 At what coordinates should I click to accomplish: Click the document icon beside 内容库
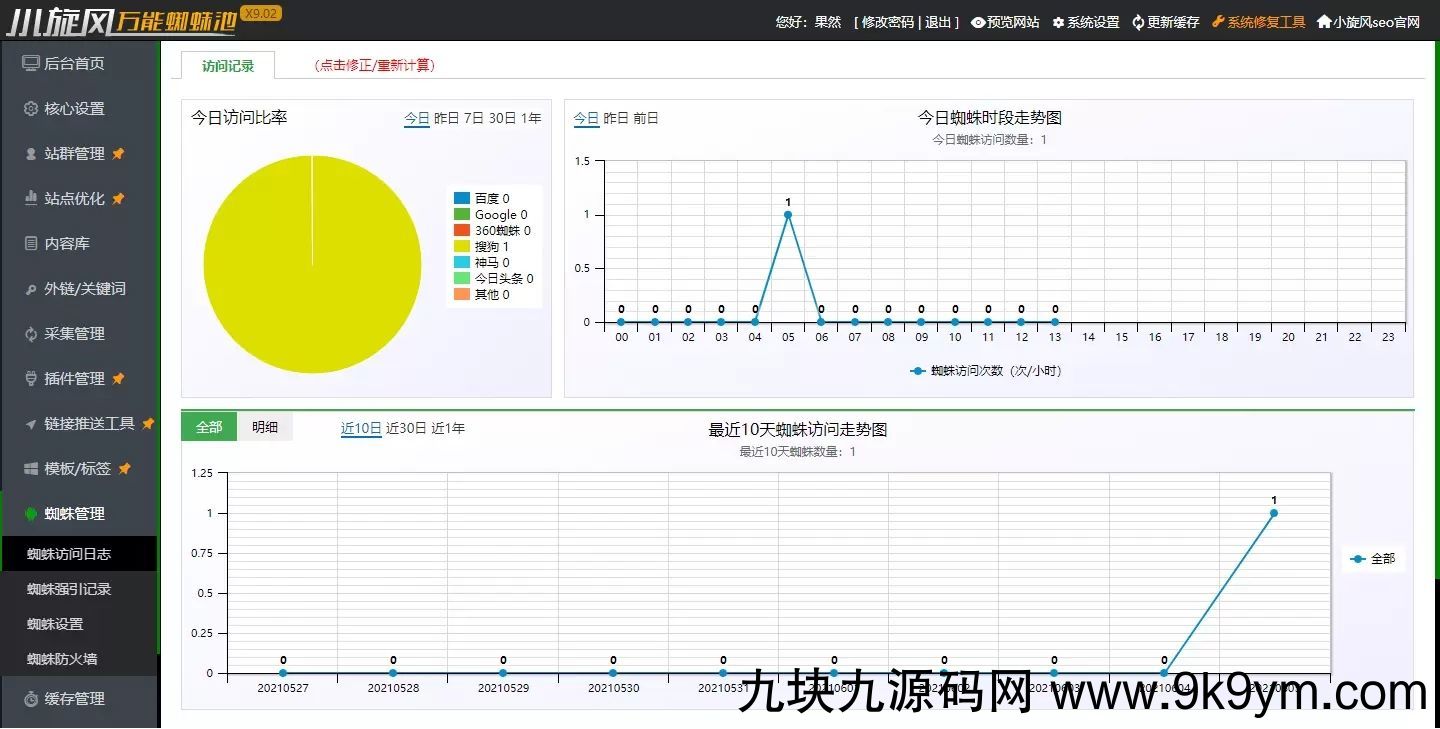[31, 244]
